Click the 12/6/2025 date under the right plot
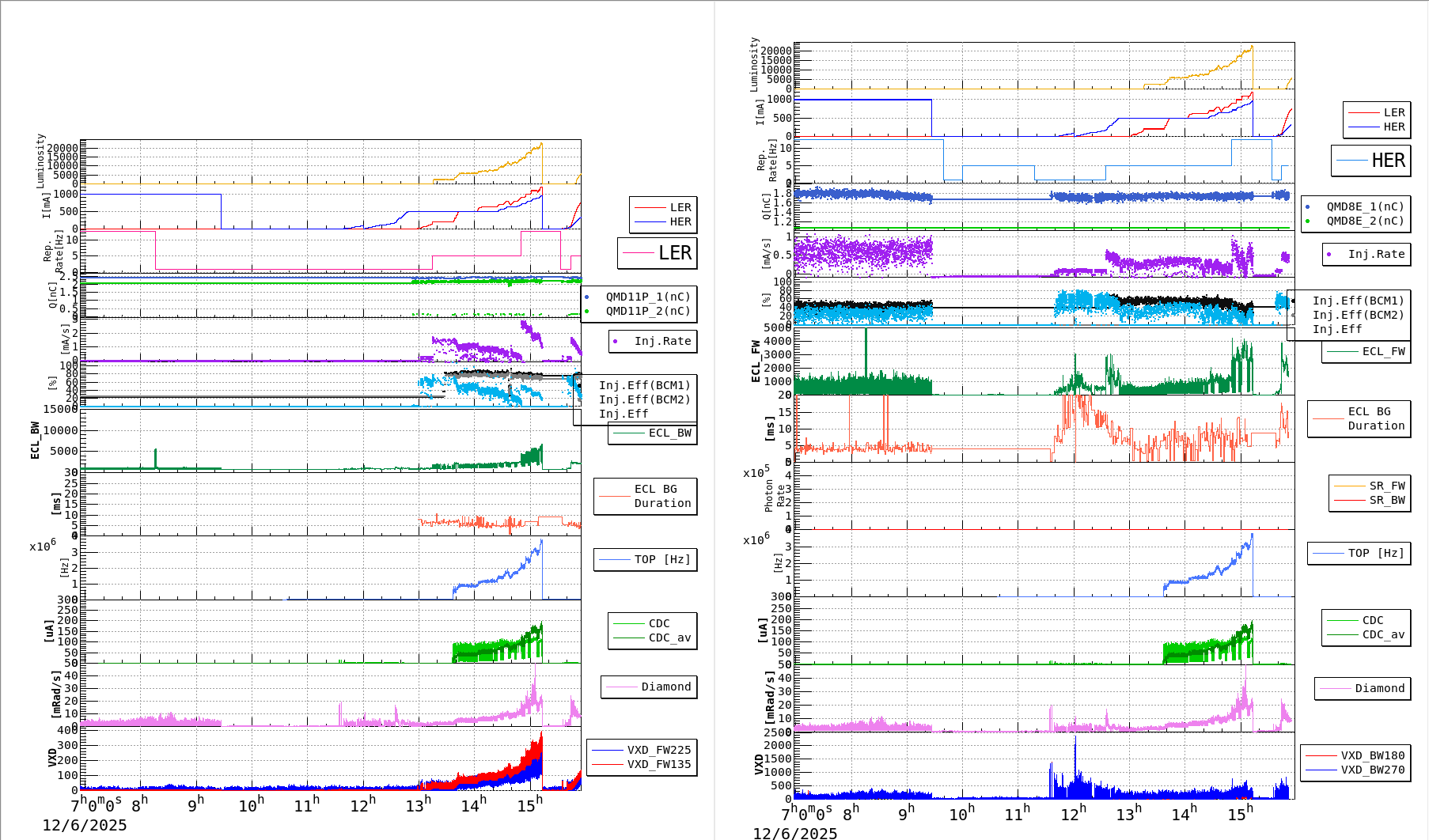The image size is (1429, 840). click(795, 834)
